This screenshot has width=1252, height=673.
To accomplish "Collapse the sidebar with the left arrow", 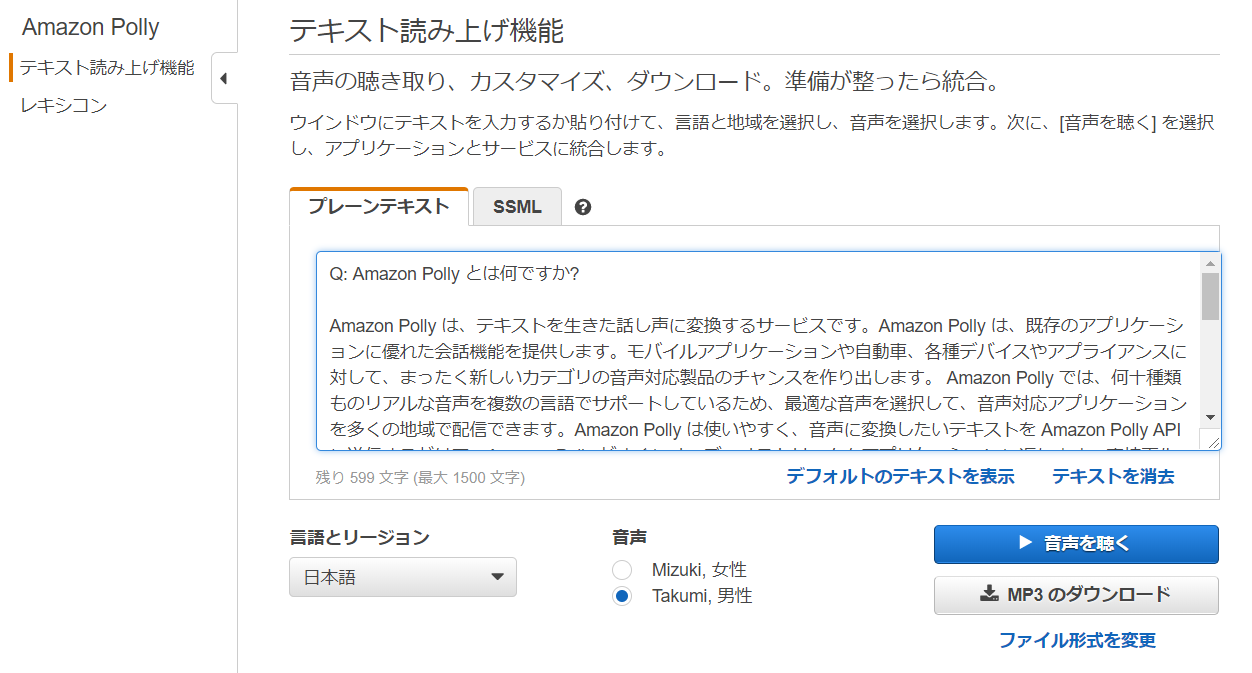I will [x=224, y=79].
